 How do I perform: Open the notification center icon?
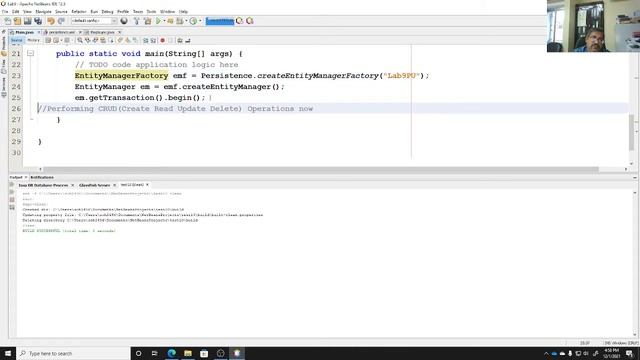(x=629, y=353)
